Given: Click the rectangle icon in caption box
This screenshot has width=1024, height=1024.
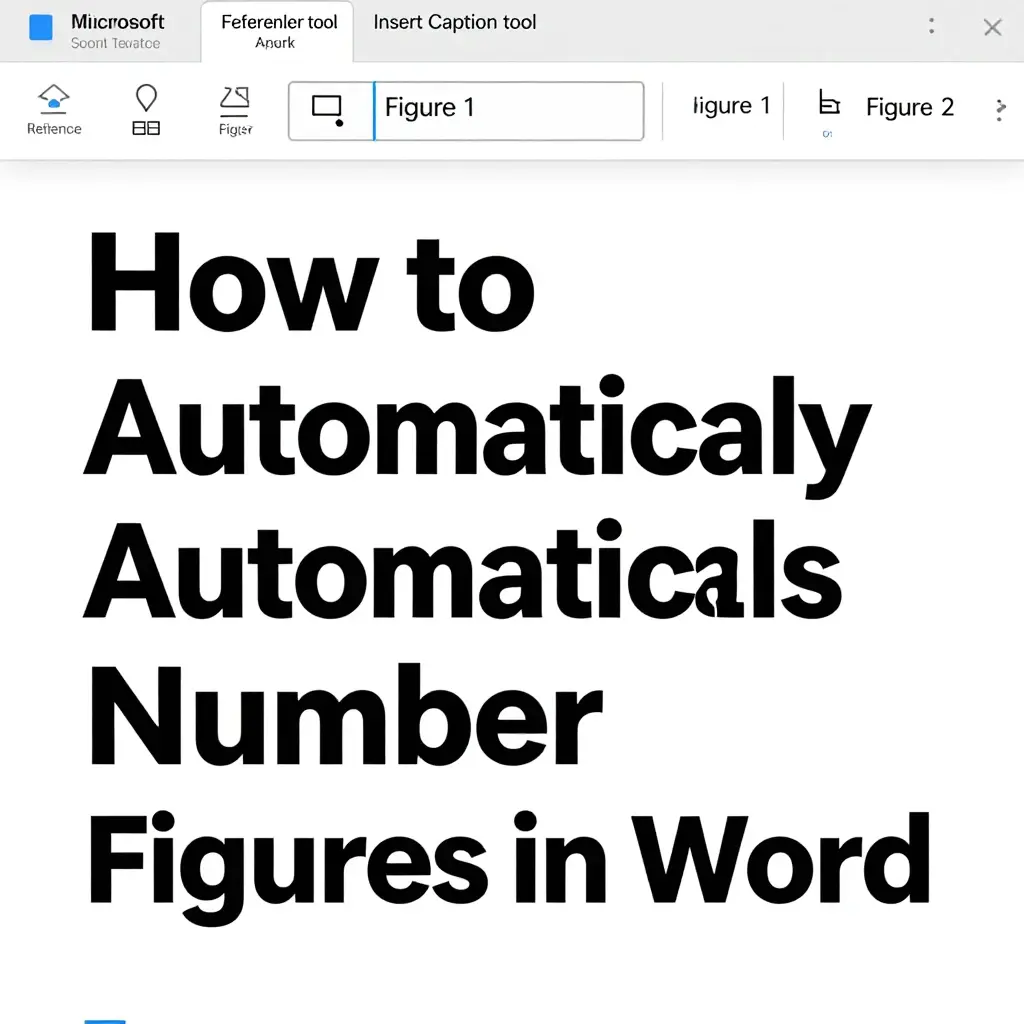Looking at the screenshot, I should point(328,110).
